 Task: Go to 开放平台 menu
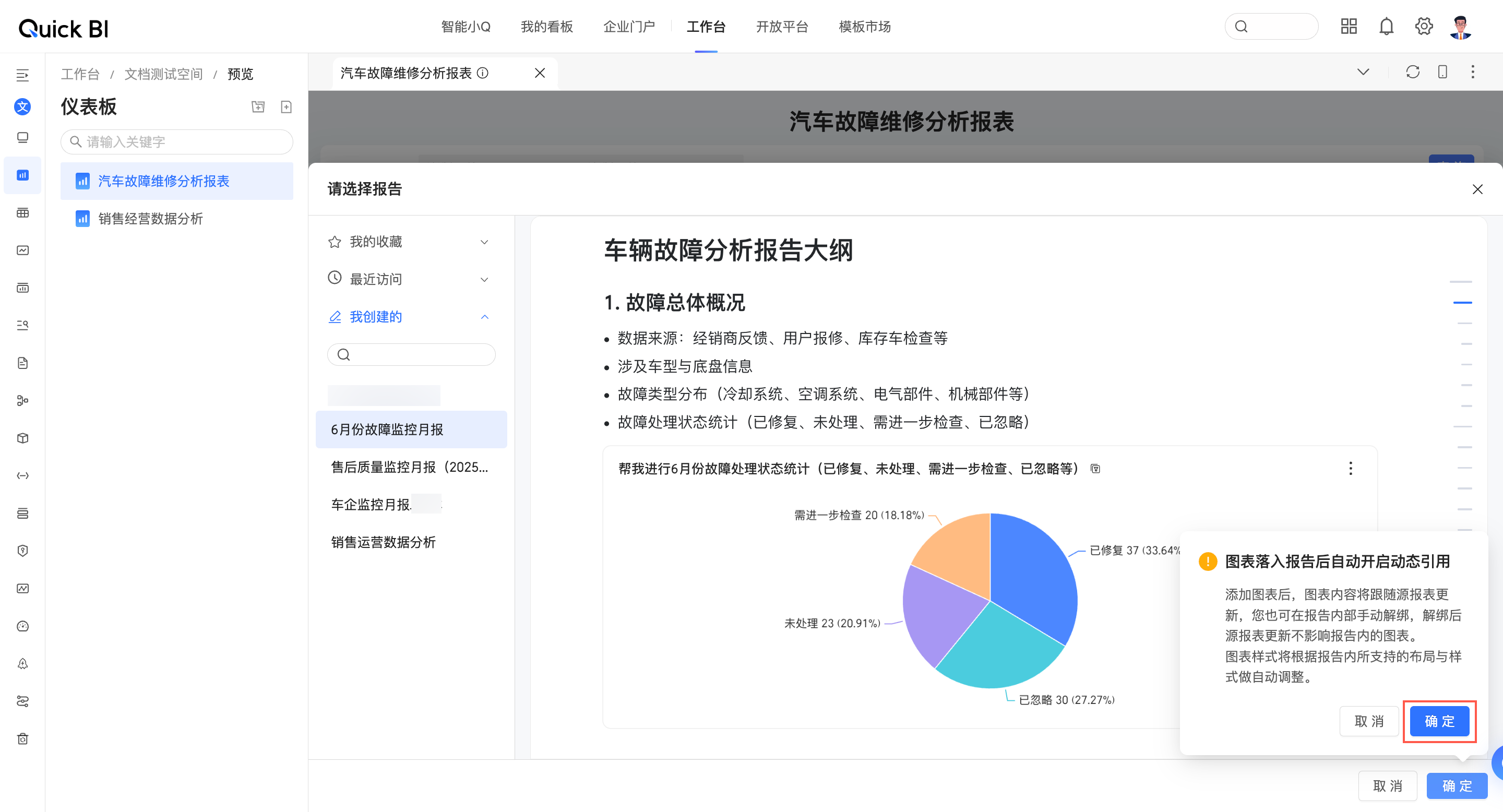782,27
